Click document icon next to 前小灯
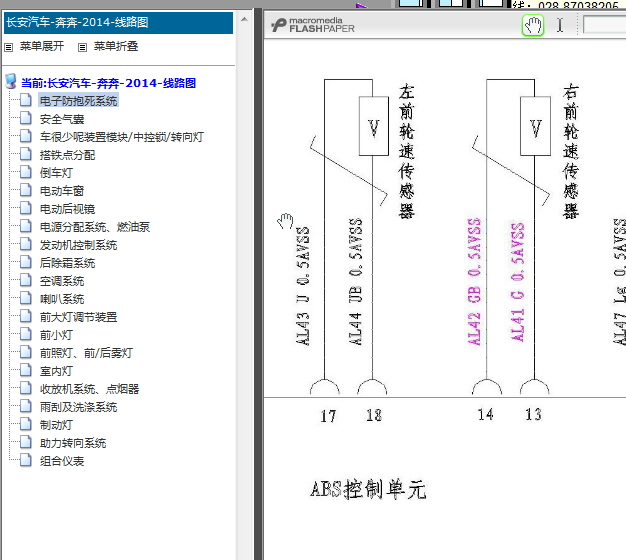 tap(26, 333)
